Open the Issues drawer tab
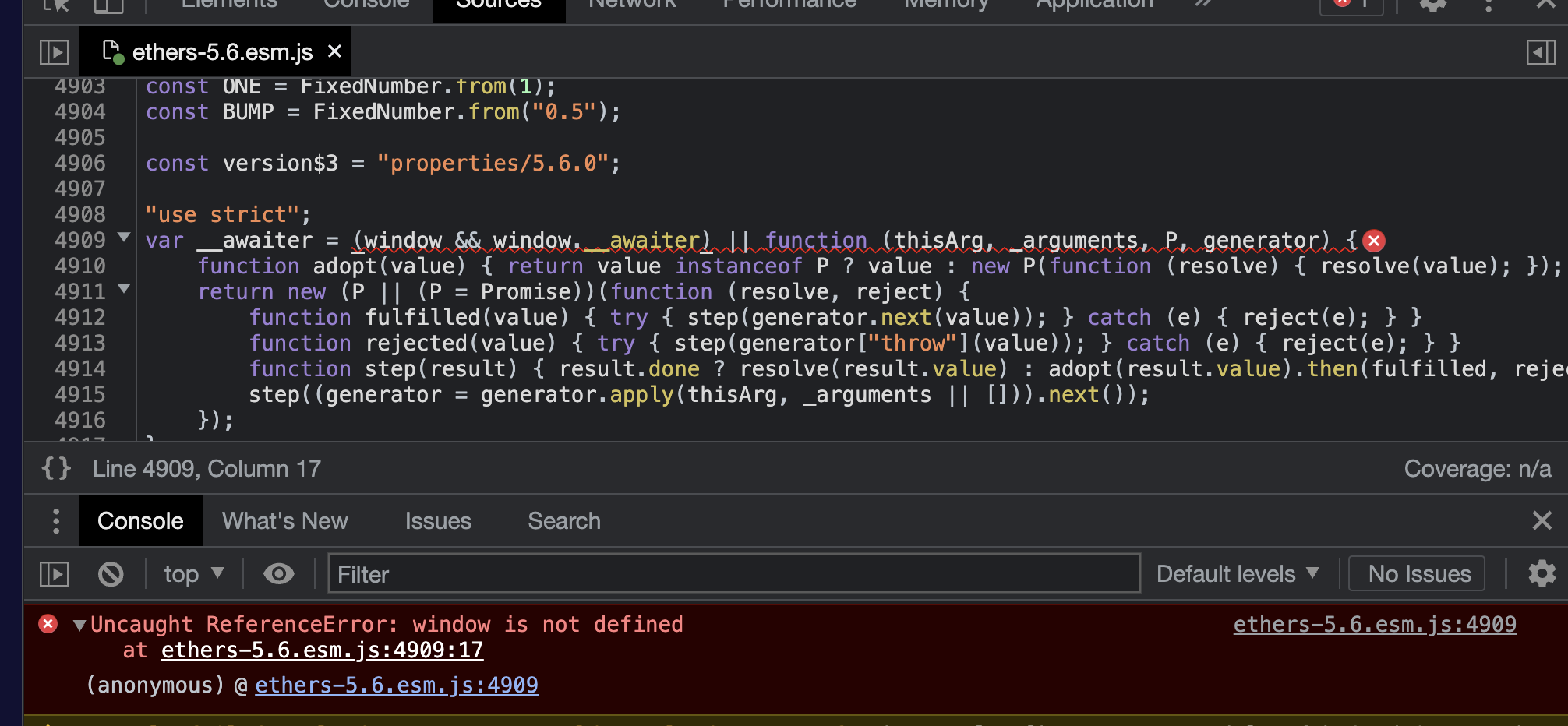The height and width of the screenshot is (726, 1568). (438, 521)
